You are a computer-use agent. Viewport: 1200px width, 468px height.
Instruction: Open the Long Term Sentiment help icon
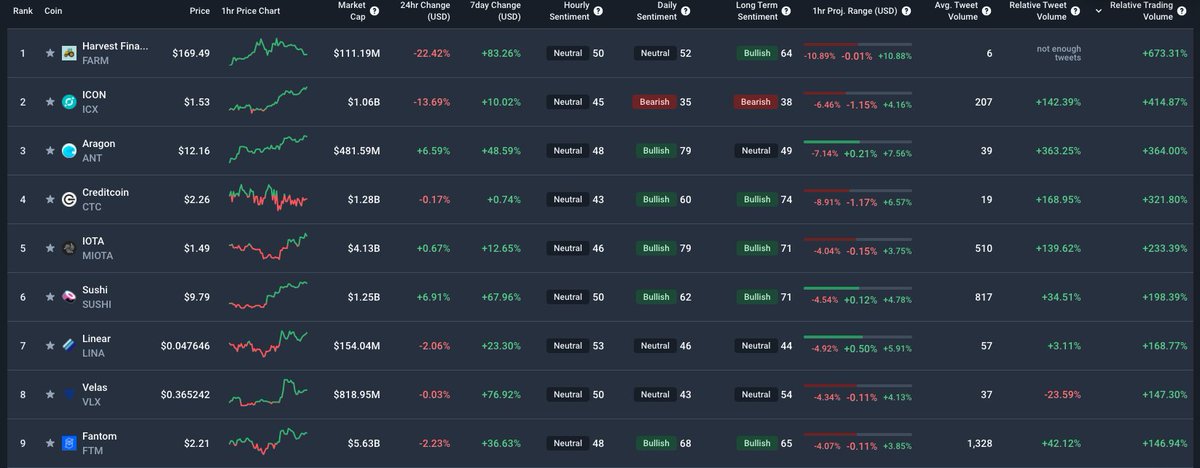coord(786,12)
